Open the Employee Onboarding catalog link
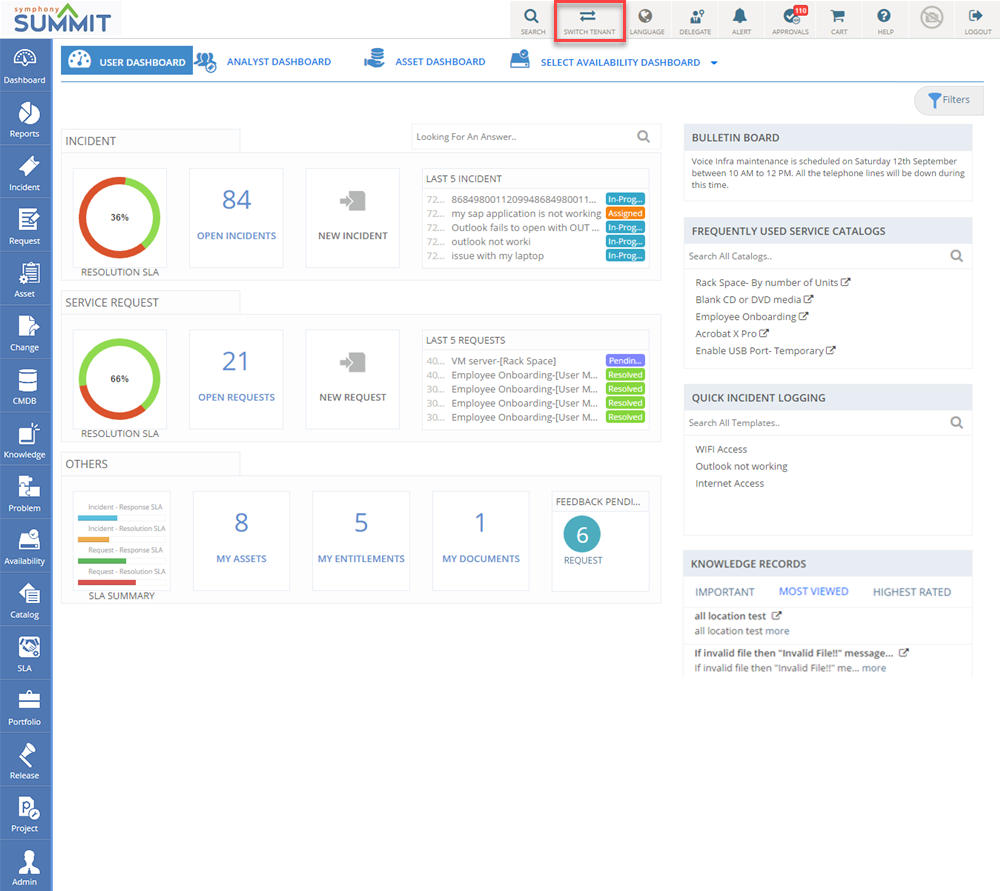 746,317
